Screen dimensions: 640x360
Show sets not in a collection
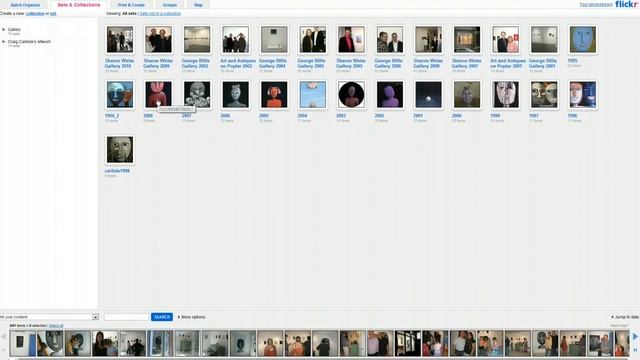[160, 13]
